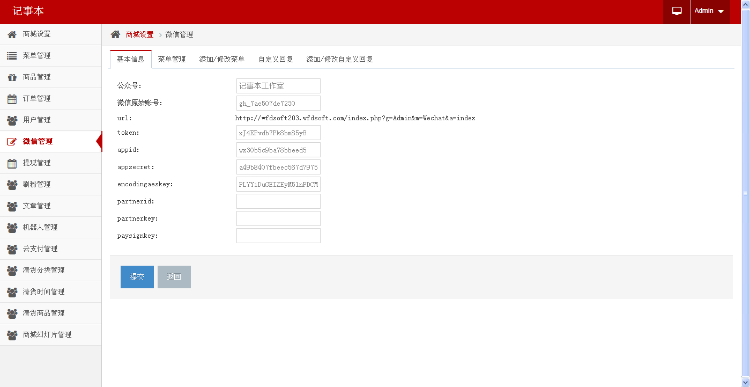Focus the appid input field

tap(278, 150)
